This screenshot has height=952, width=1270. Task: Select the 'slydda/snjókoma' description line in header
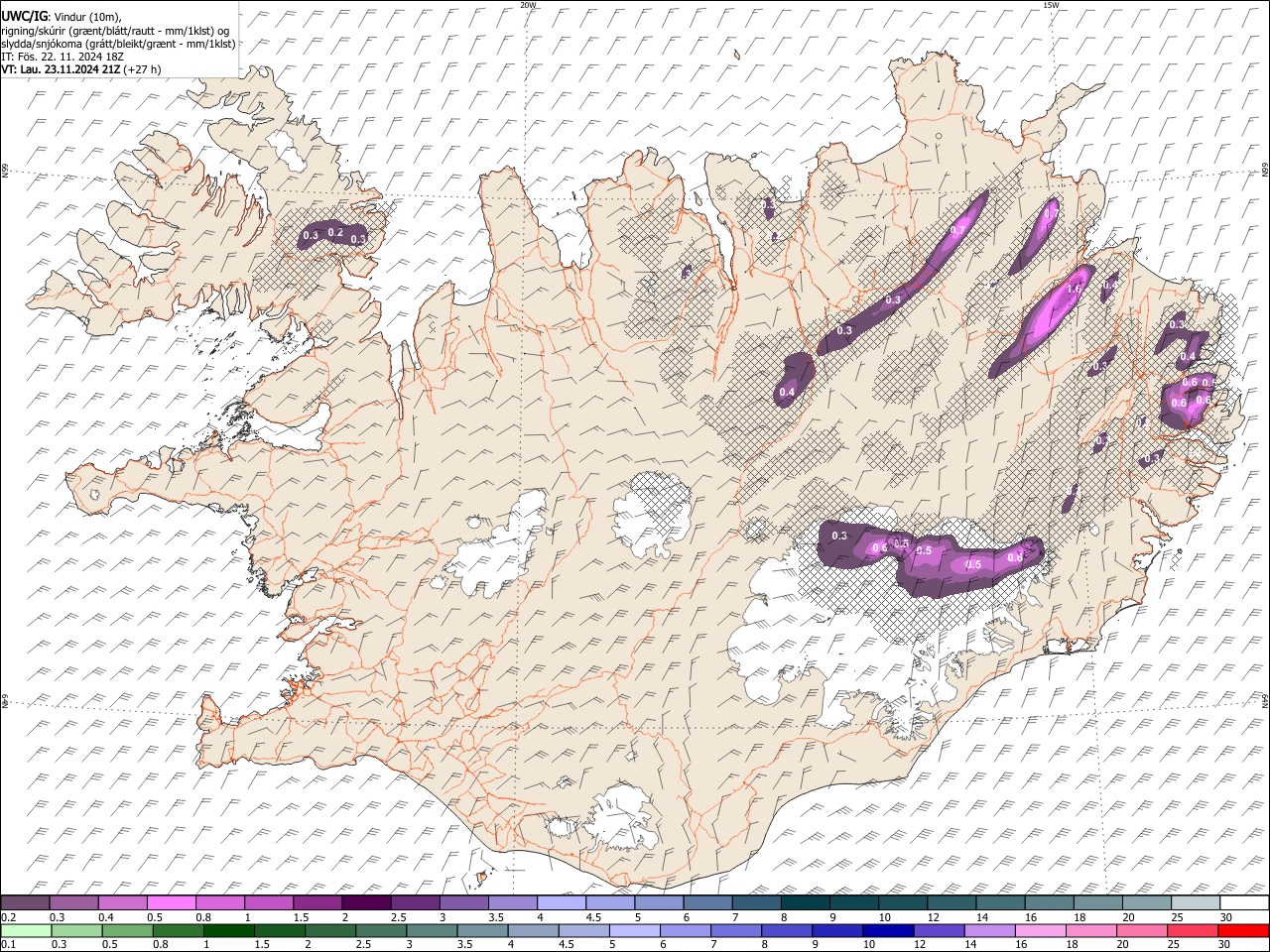(118, 44)
